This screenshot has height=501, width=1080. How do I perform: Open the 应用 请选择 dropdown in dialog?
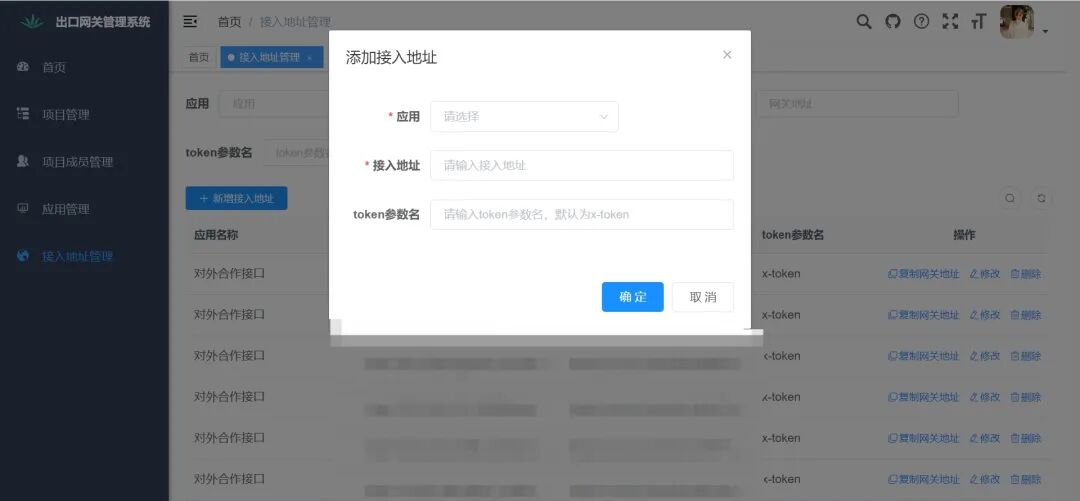coord(524,116)
